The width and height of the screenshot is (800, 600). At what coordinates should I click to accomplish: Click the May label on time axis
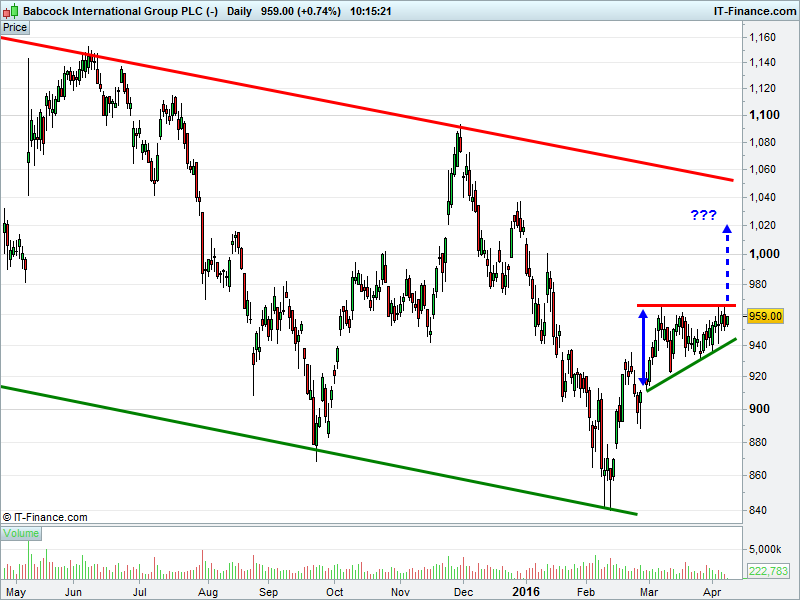click(16, 592)
